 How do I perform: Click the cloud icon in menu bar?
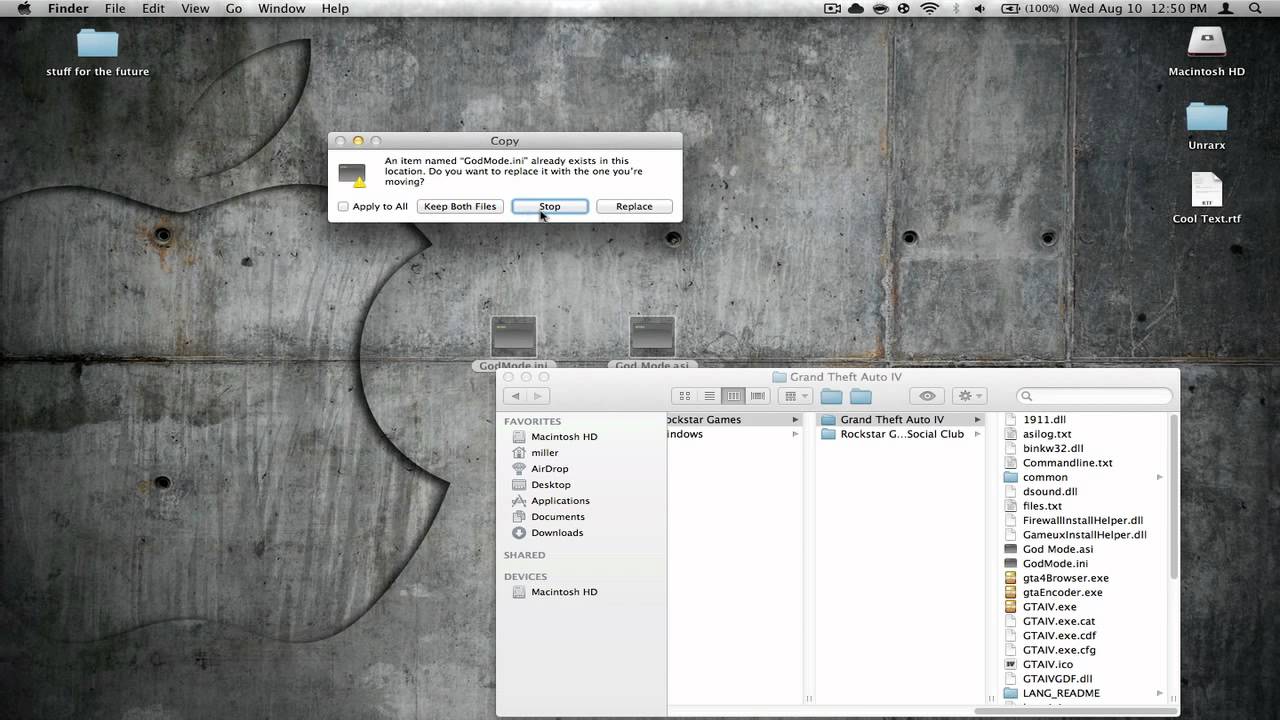[856, 9]
